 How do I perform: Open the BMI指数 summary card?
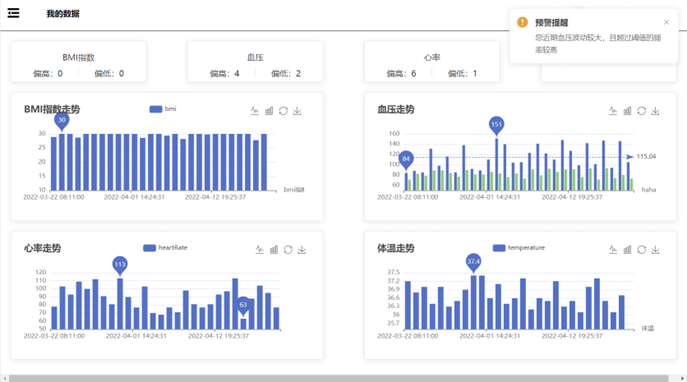point(78,62)
